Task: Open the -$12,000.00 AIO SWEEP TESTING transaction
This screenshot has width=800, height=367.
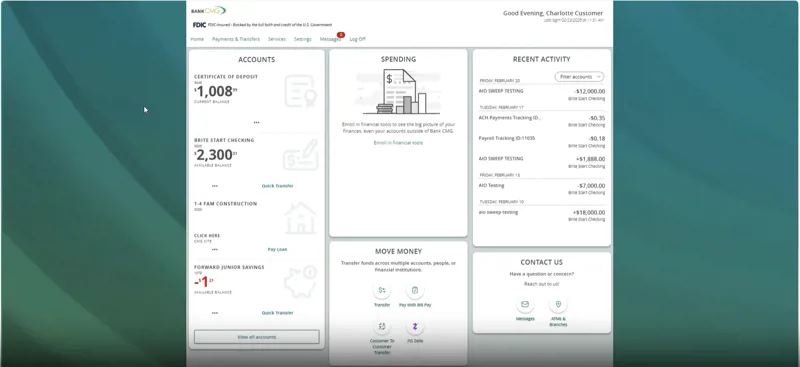Action: 542,94
